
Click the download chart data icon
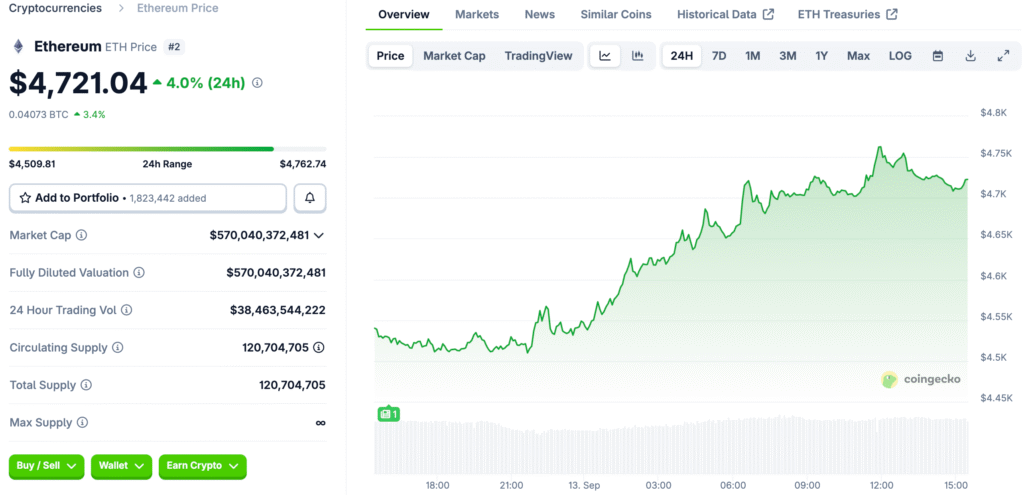(970, 56)
